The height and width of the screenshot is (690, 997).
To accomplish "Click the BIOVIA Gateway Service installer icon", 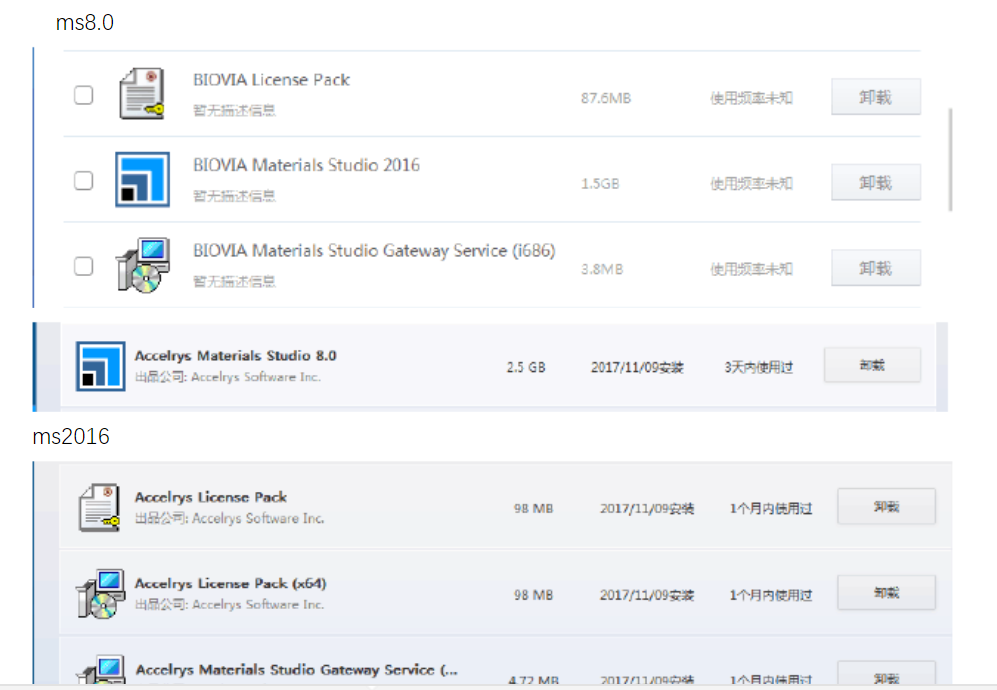I will point(143,265).
